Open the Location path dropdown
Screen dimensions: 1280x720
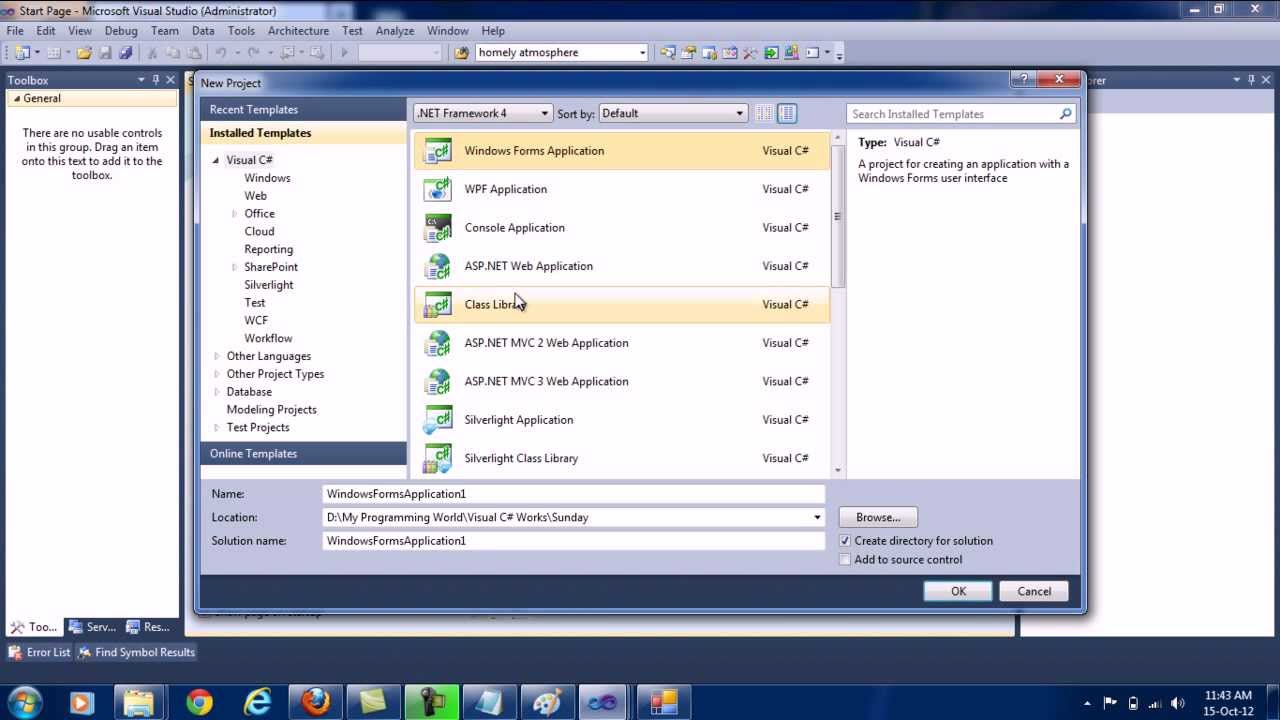[x=817, y=517]
